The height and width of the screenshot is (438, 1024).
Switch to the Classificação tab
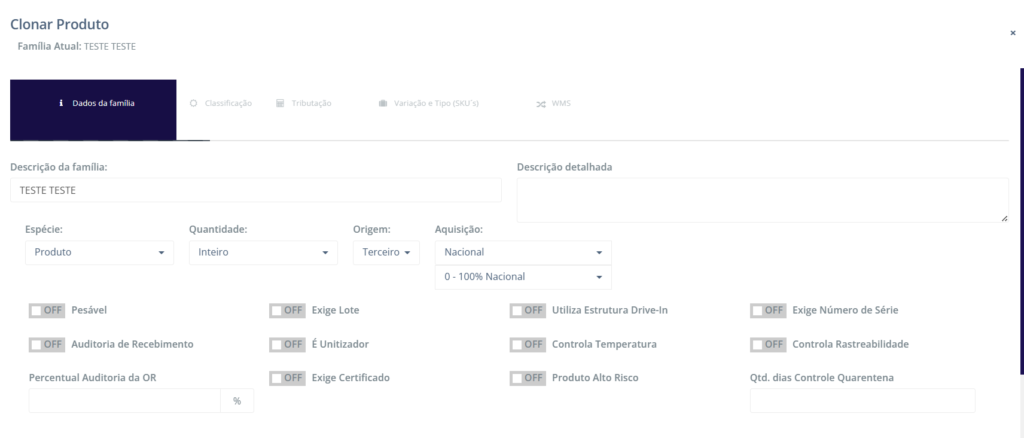point(228,103)
